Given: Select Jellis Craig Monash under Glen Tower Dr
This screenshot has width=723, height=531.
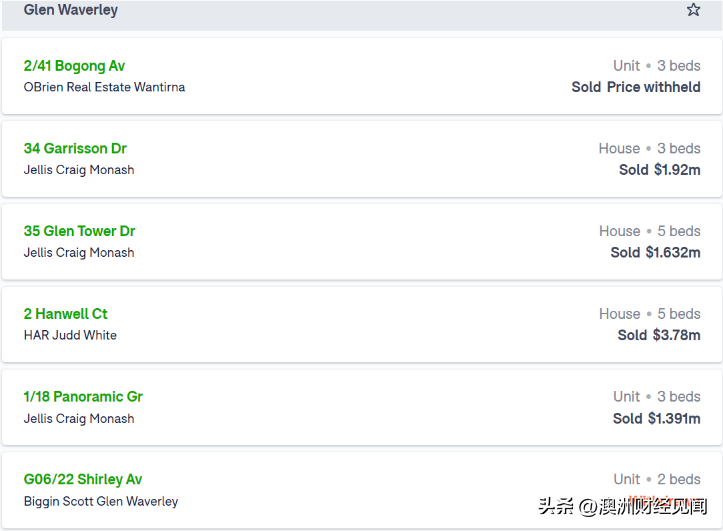Looking at the screenshot, I should 79,253.
